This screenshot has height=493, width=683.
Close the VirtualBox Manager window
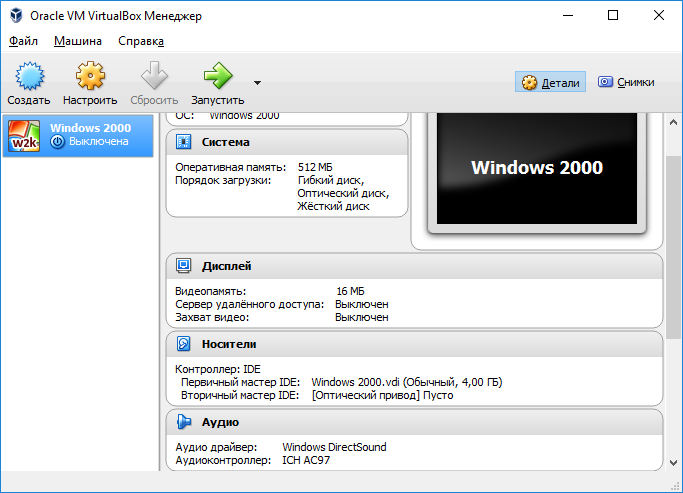[659, 15]
